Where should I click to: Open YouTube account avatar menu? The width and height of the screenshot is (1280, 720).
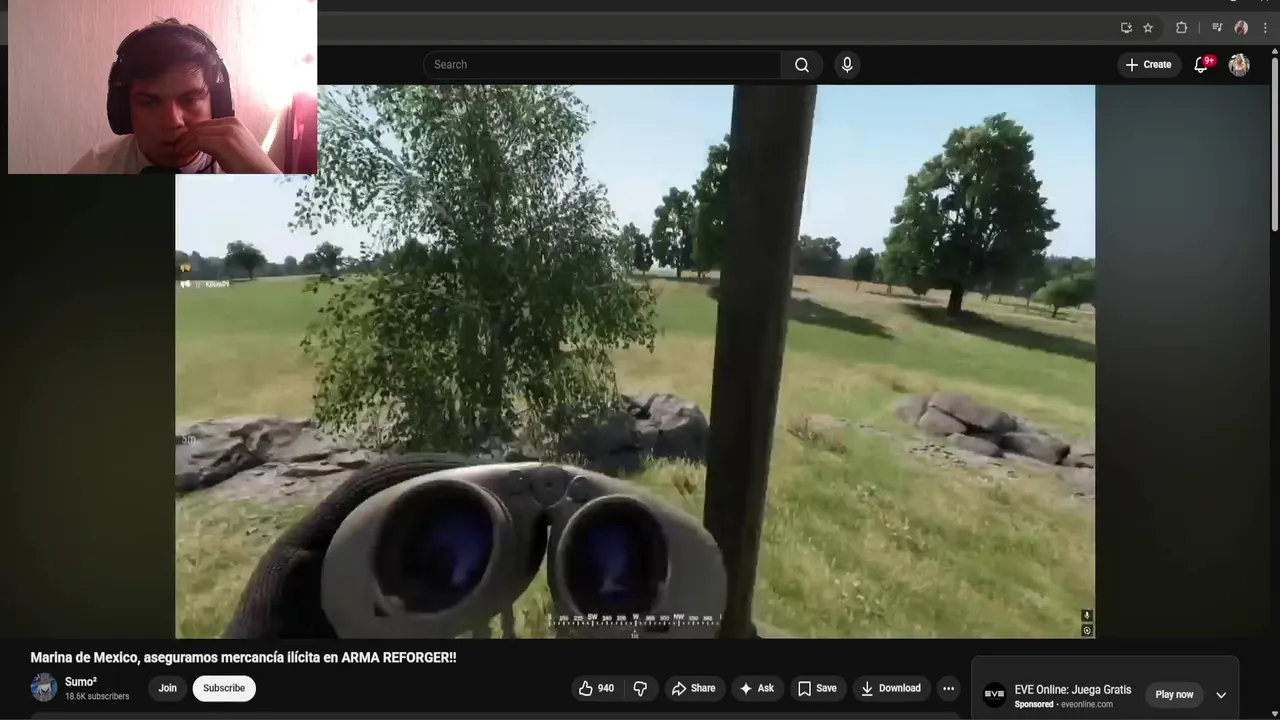[1239, 65]
